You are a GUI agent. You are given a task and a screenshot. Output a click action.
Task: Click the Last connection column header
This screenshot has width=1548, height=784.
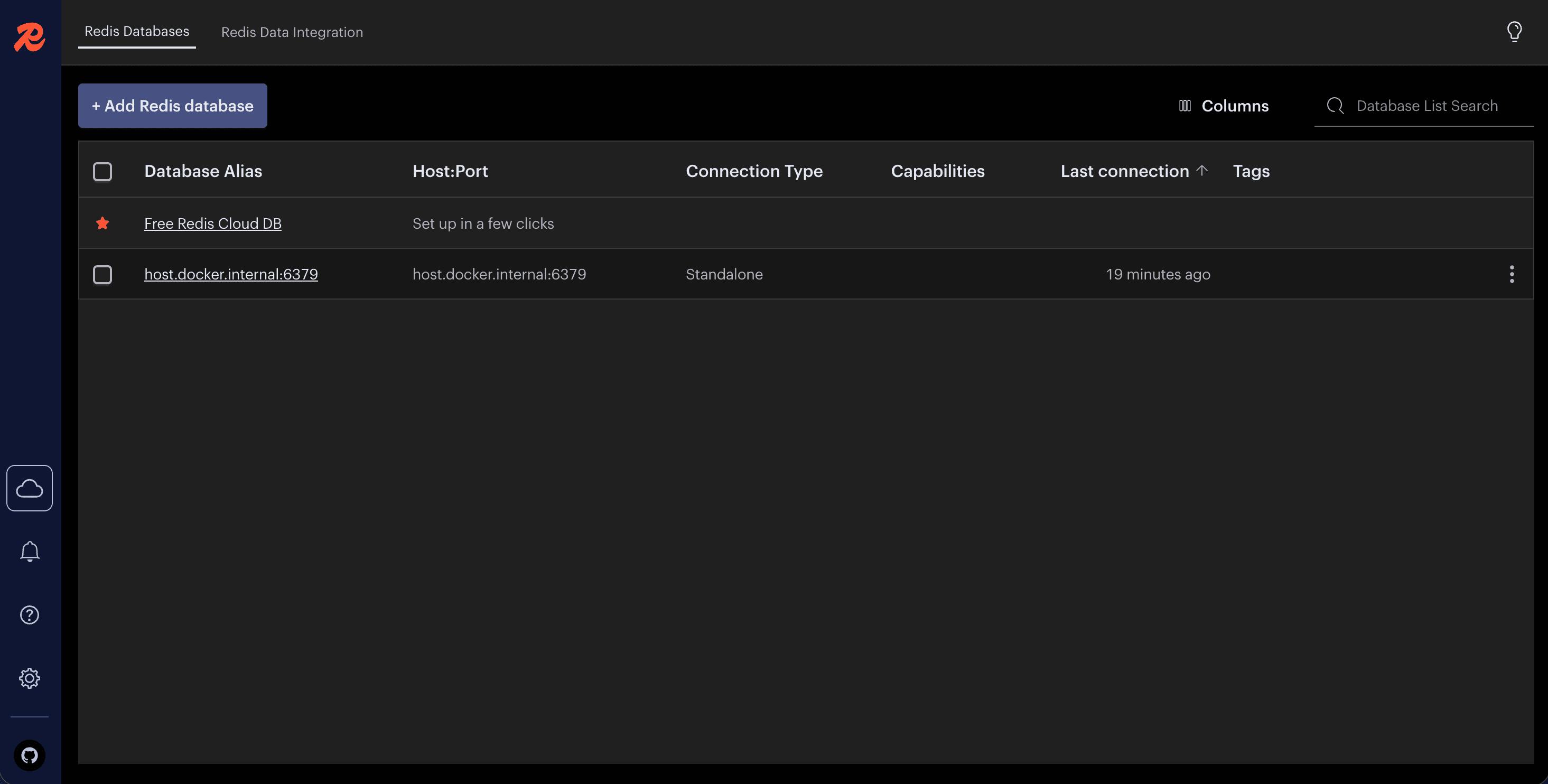pos(1124,171)
